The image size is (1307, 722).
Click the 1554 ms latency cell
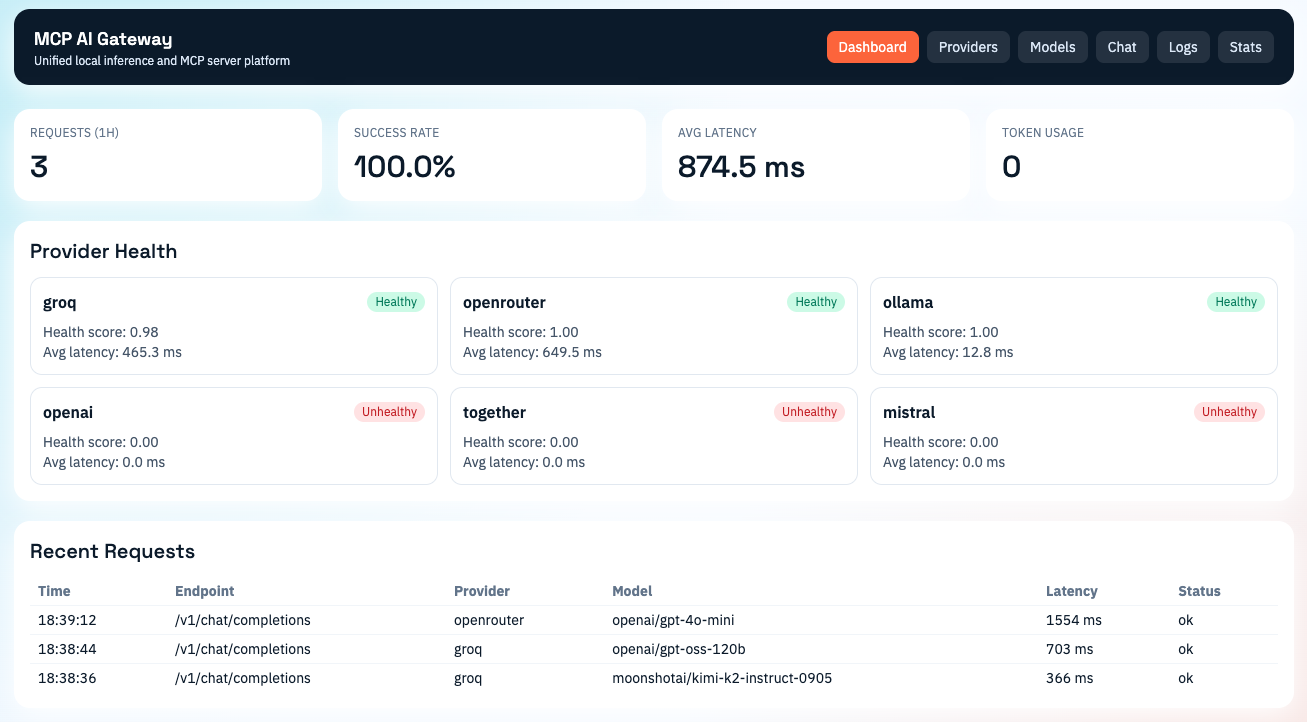(1074, 620)
